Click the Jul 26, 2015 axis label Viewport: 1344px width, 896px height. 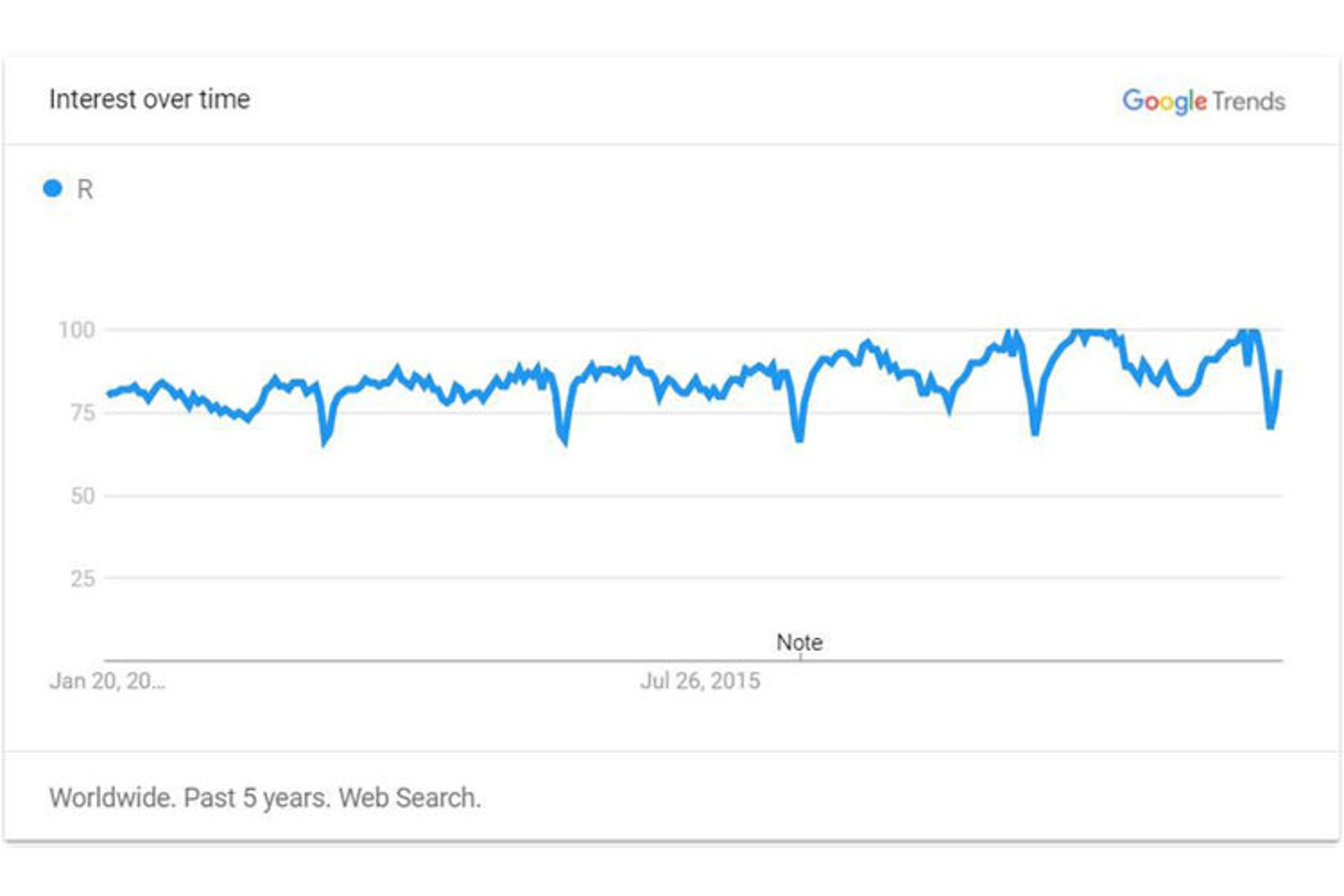[700, 681]
